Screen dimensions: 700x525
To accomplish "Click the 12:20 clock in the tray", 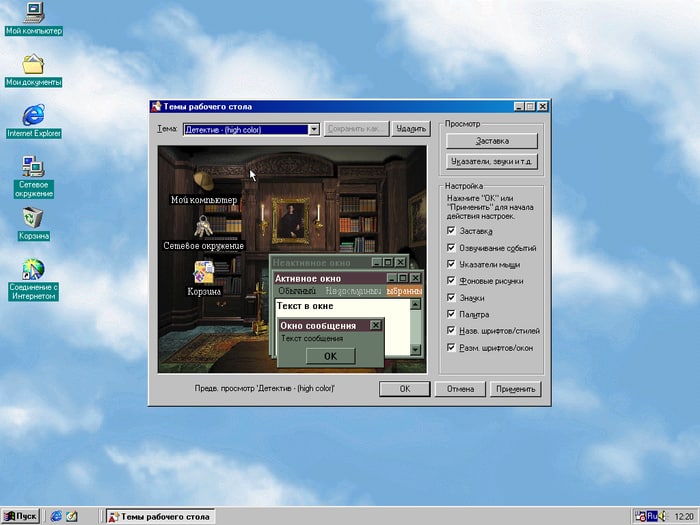I will 683,517.
